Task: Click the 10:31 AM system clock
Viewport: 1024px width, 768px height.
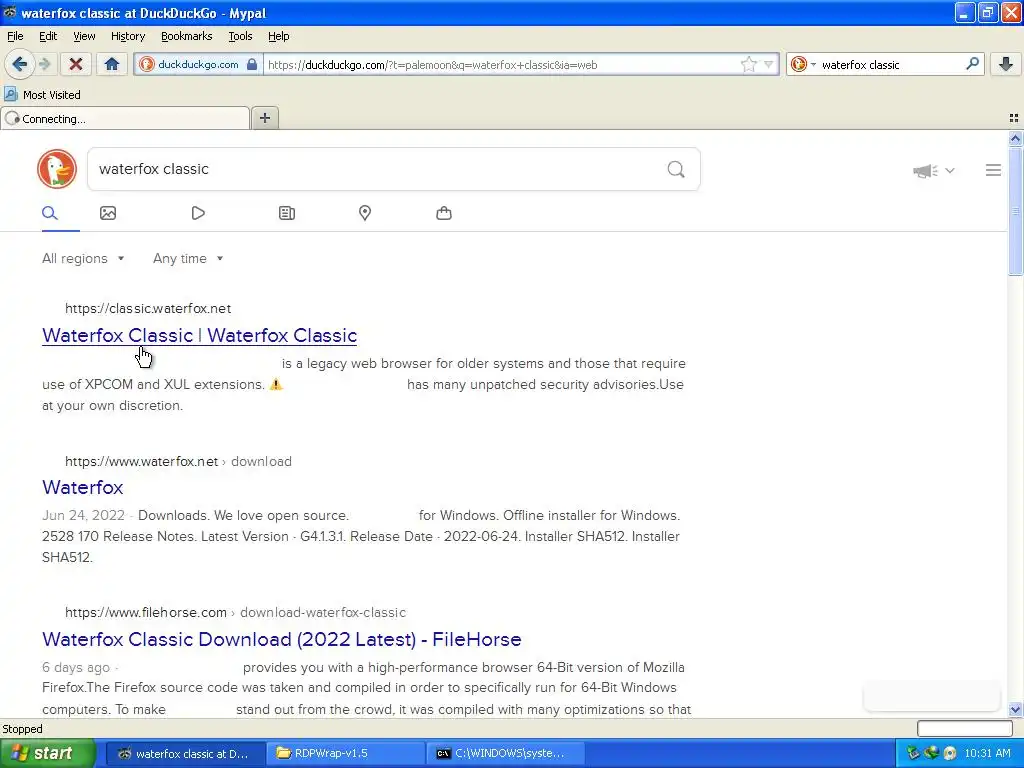Action: tap(987, 753)
